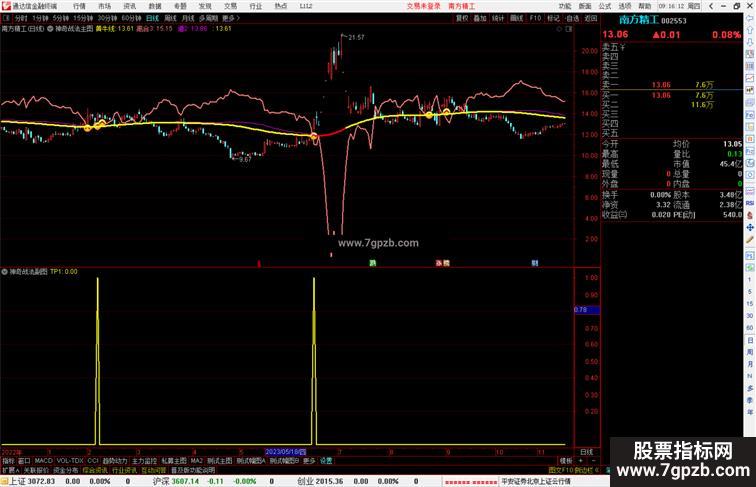Select the 主力监控 indicator tab

144,461
